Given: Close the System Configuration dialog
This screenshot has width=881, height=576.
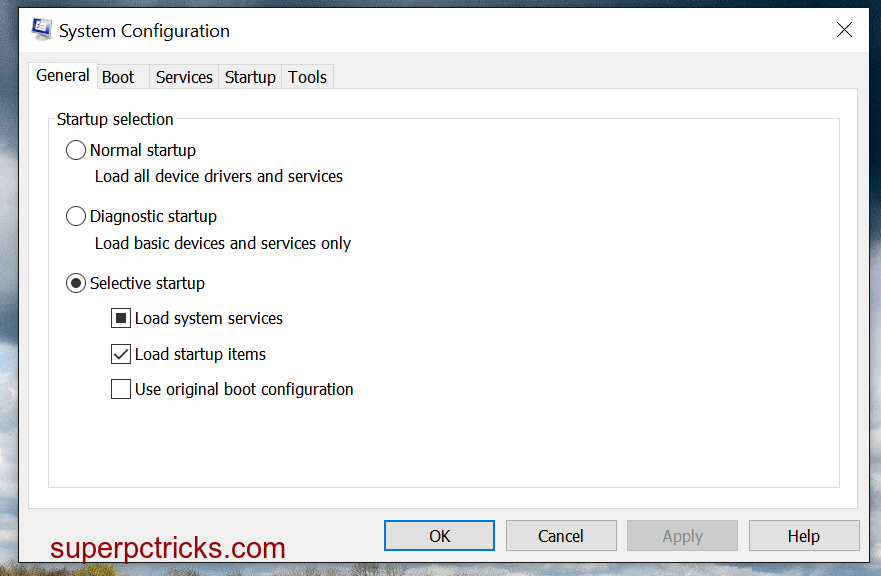Looking at the screenshot, I should 844,30.
